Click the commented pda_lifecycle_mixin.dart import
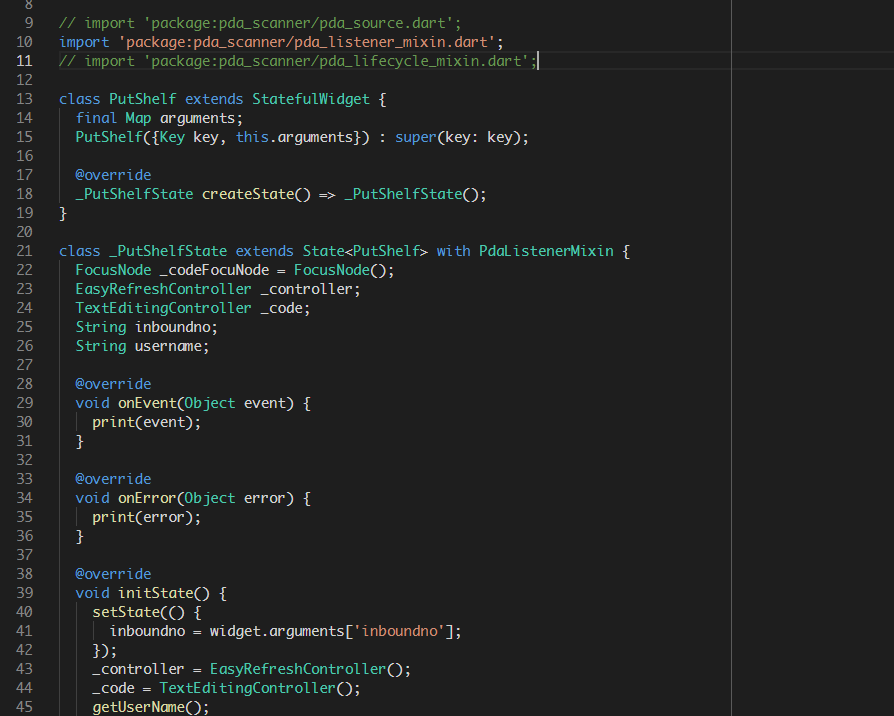The width and height of the screenshot is (894, 716). pyautogui.click(x=298, y=61)
